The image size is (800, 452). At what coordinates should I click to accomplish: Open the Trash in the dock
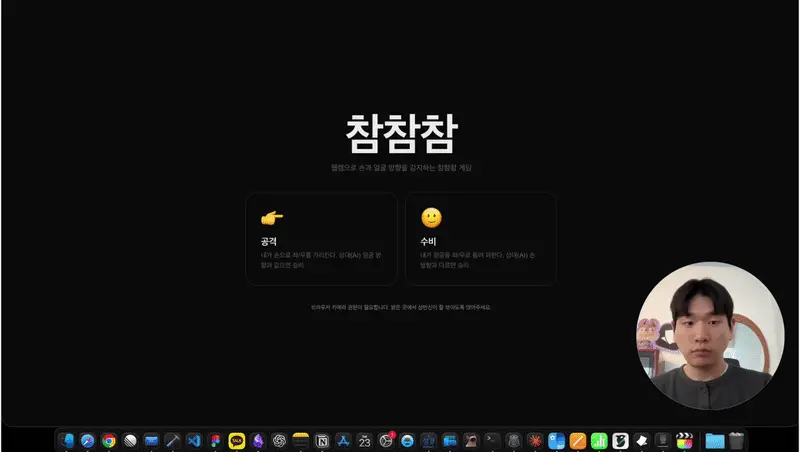pos(736,441)
